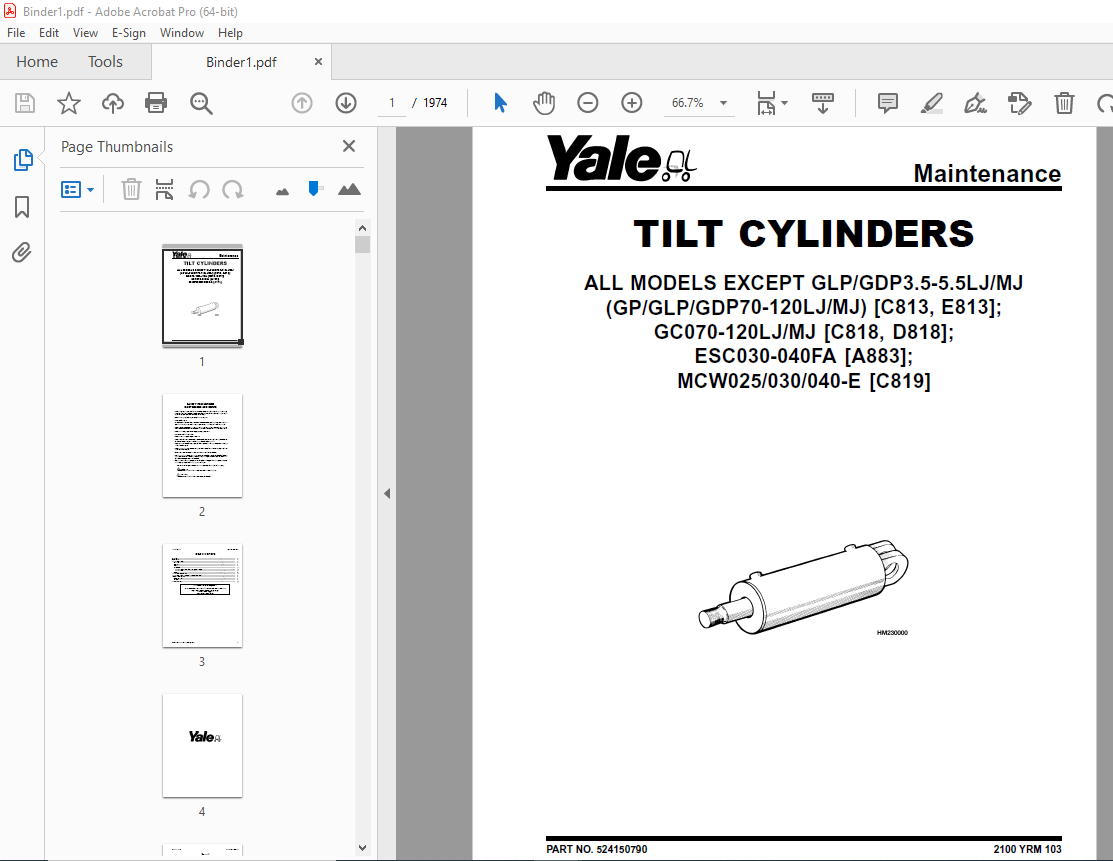Collapse the navigation pane arrow

coord(387,493)
